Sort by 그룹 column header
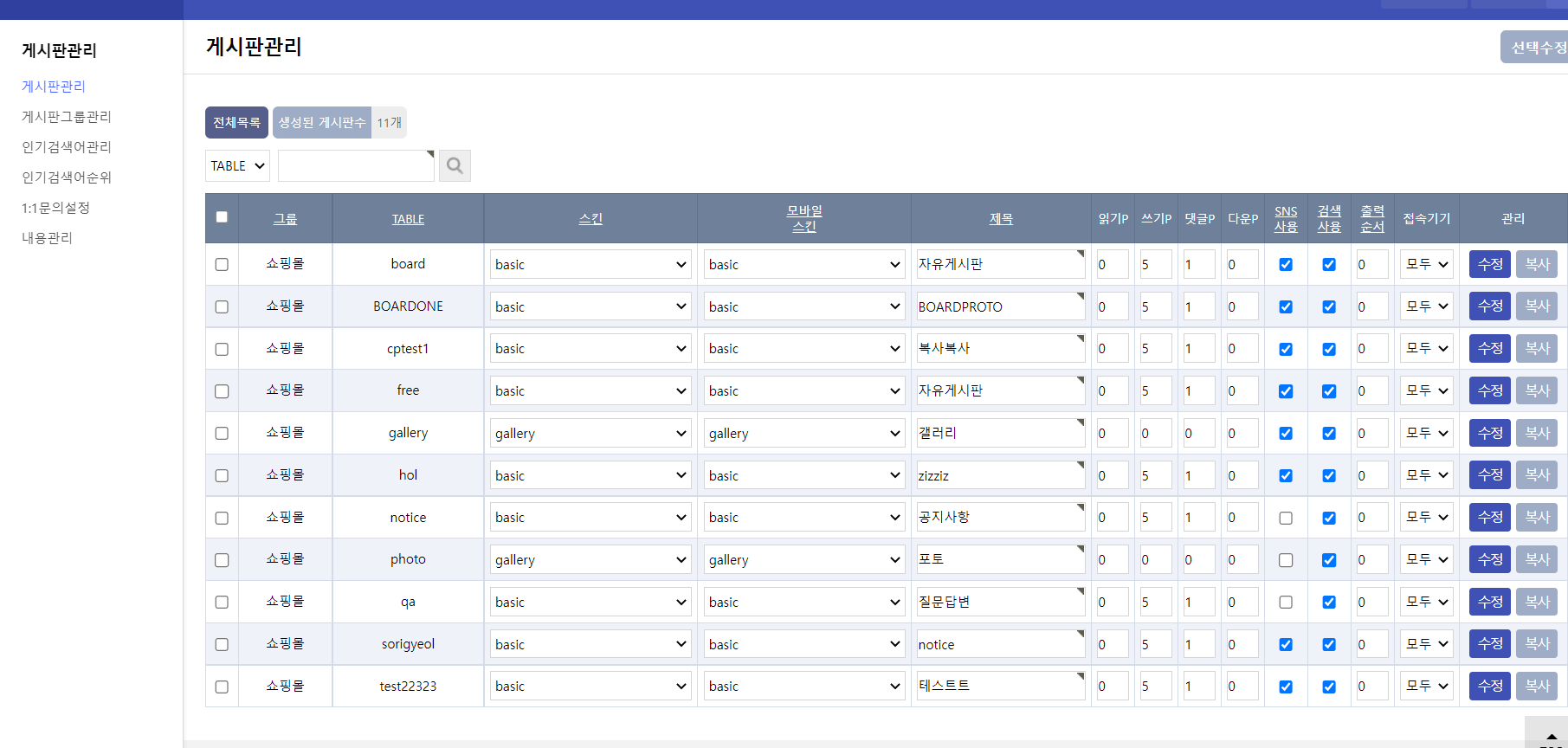Screen dimensions: 1568x748 (x=285, y=219)
